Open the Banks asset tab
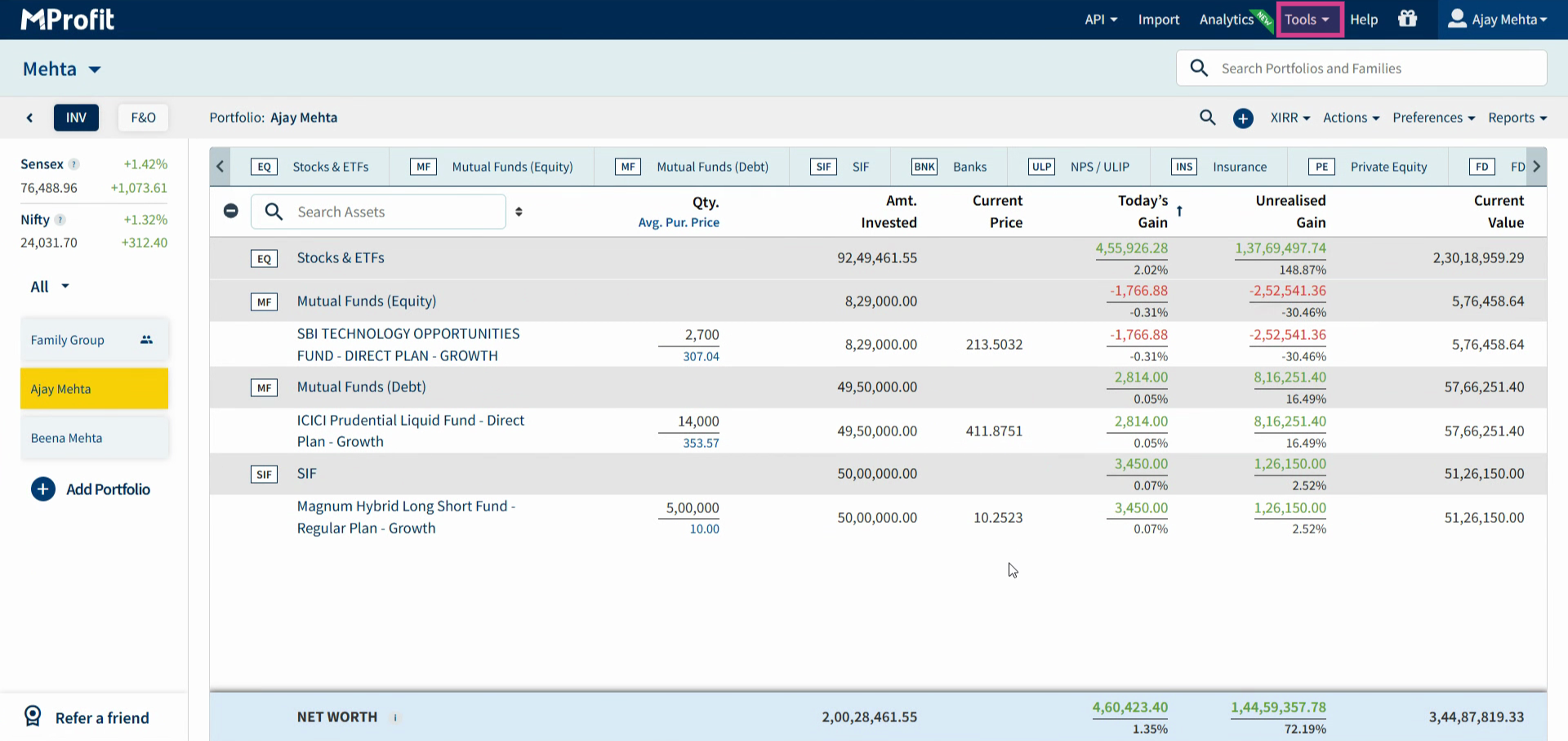This screenshot has width=1568, height=741. point(949,167)
